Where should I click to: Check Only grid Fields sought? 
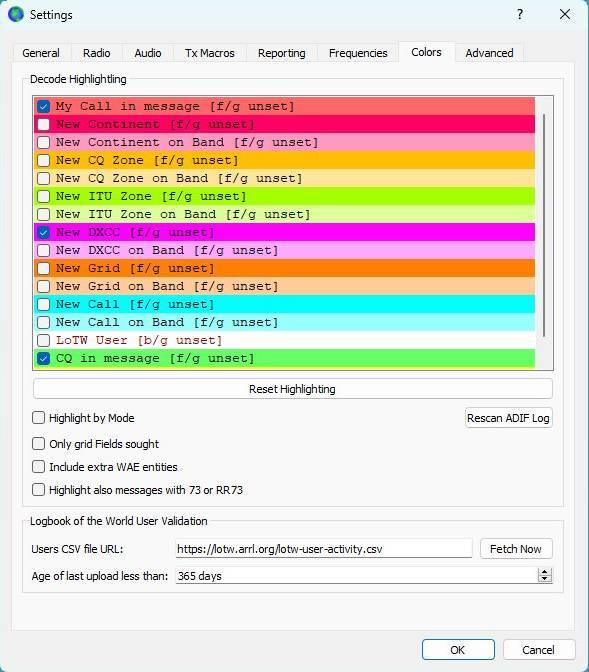(x=39, y=444)
